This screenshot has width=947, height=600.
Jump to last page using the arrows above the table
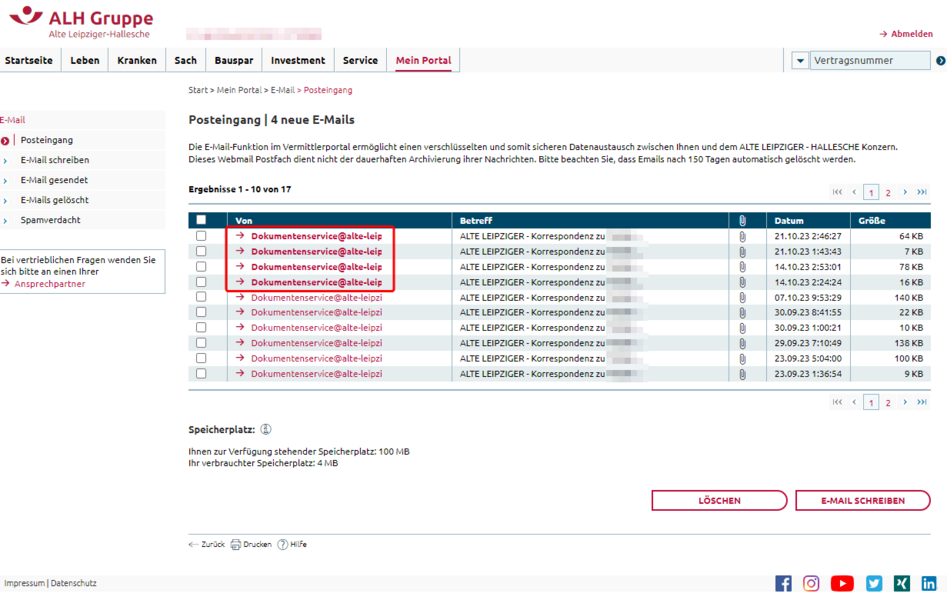point(922,192)
